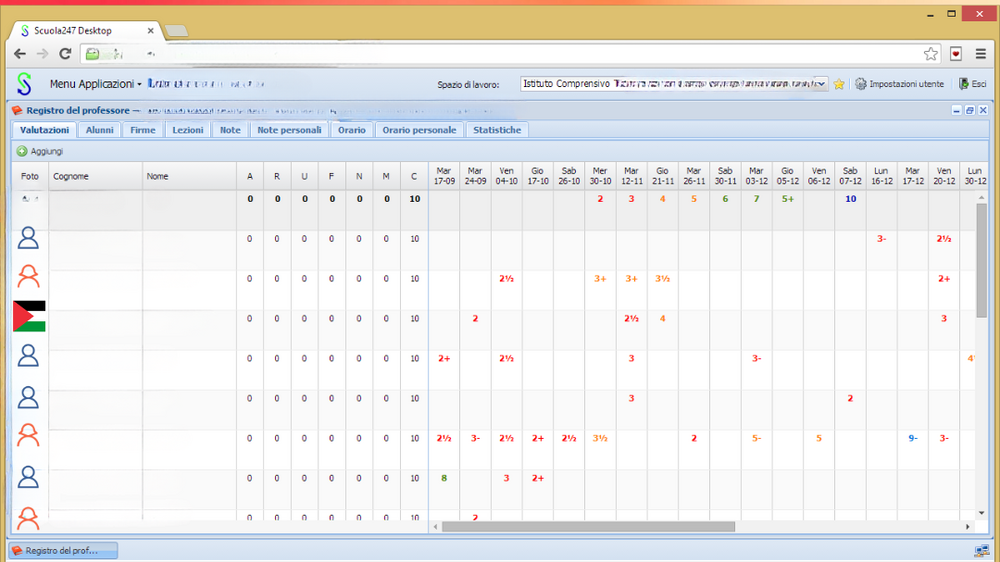1000x562 pixels.
Task: Click Registro del prof taskbar button
Action: (63, 551)
